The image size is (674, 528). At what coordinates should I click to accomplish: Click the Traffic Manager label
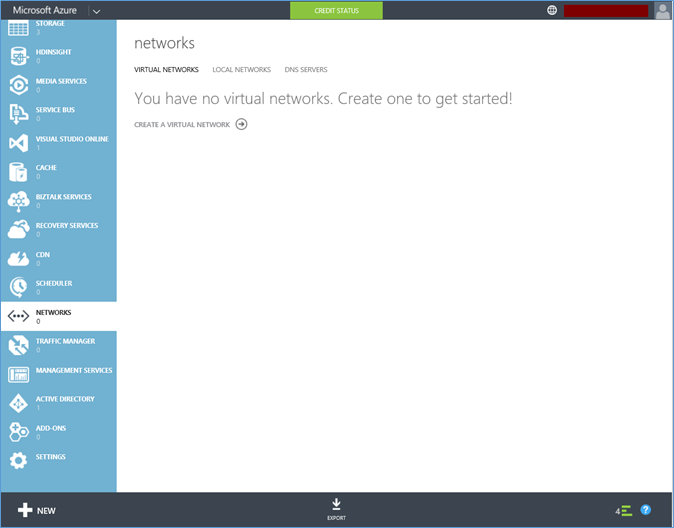point(65,341)
